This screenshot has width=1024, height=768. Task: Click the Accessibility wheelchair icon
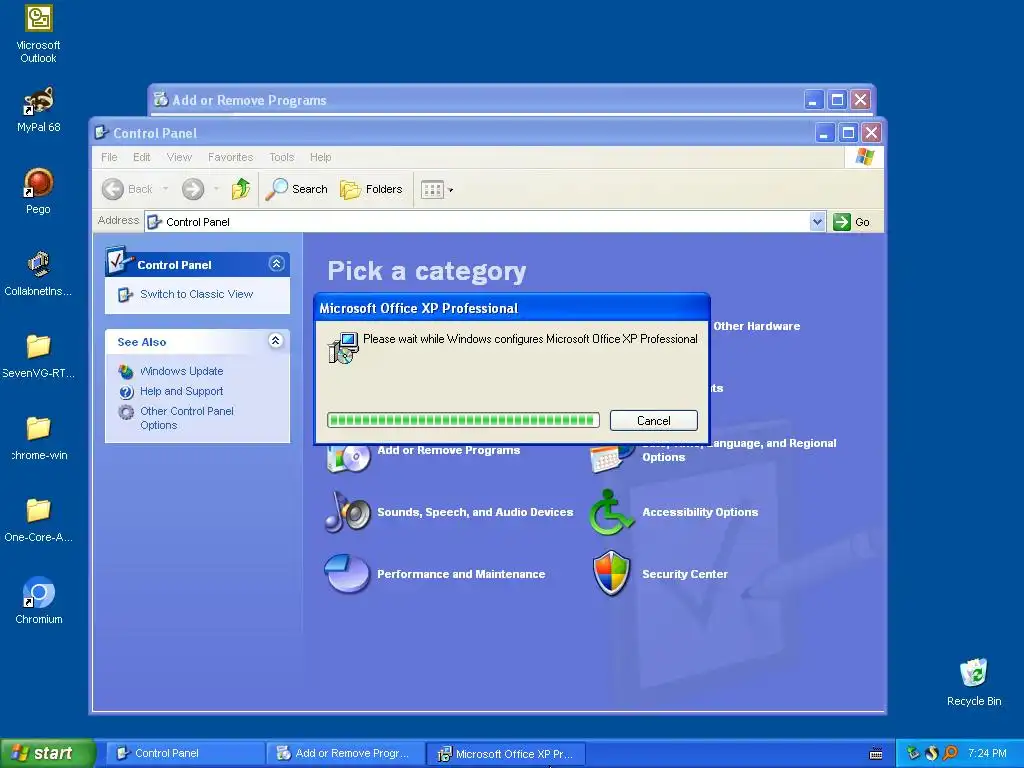tap(611, 512)
